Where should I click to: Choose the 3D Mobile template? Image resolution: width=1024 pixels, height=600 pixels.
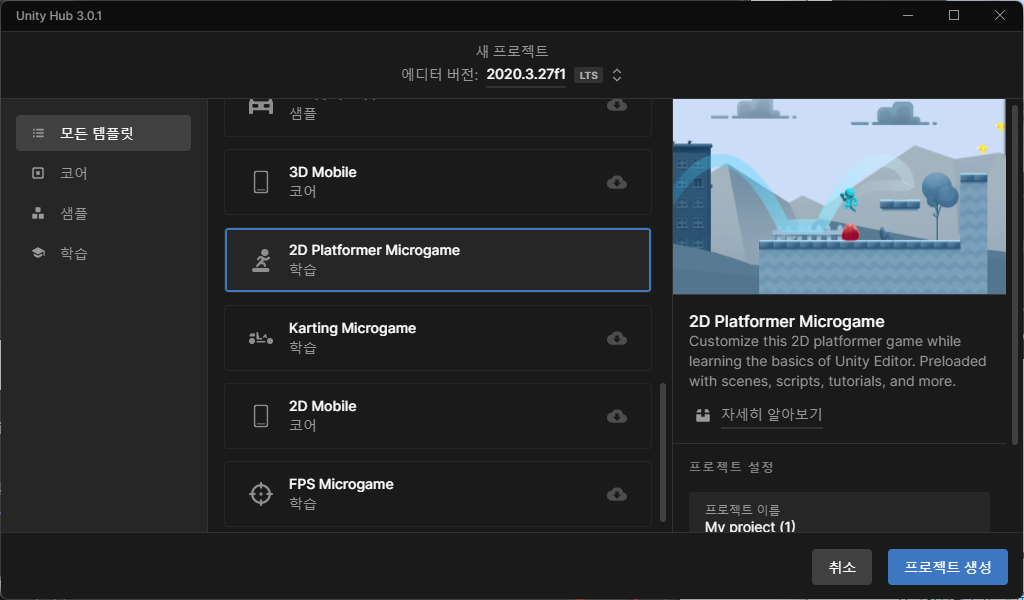coord(438,182)
